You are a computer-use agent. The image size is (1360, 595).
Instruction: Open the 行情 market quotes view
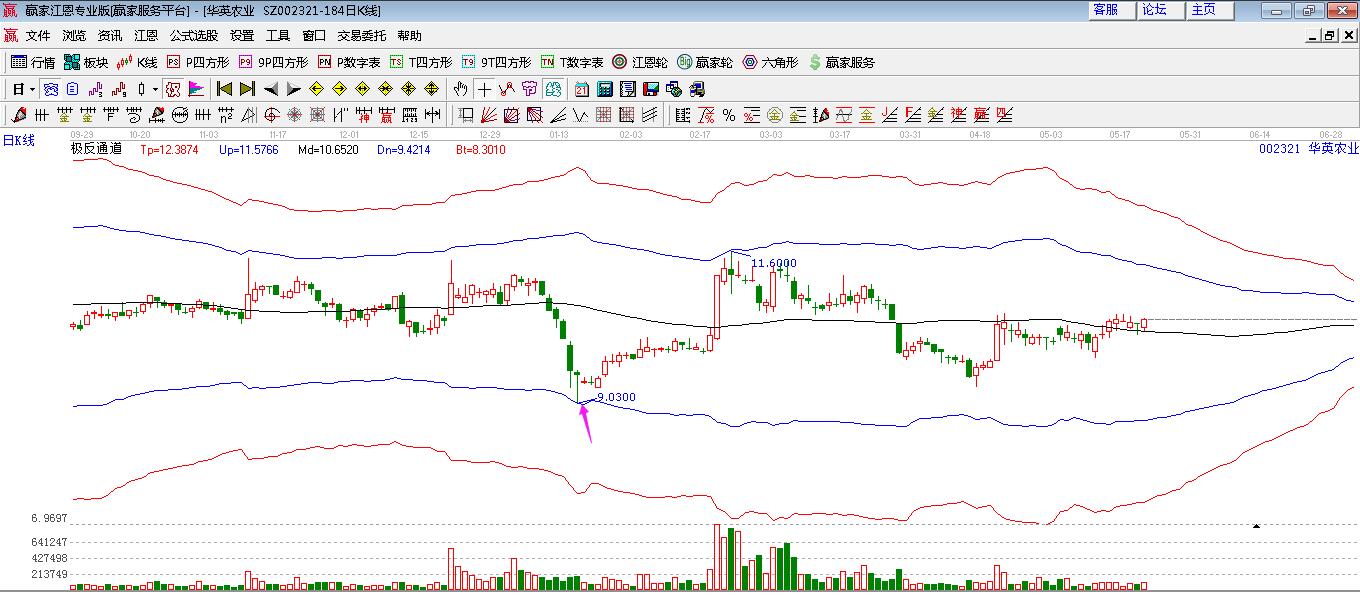coord(32,62)
